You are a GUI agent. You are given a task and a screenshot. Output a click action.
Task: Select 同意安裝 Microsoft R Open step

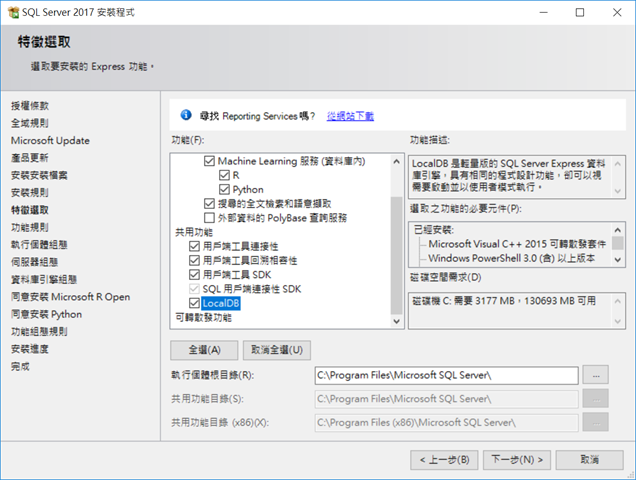[x=71, y=297]
